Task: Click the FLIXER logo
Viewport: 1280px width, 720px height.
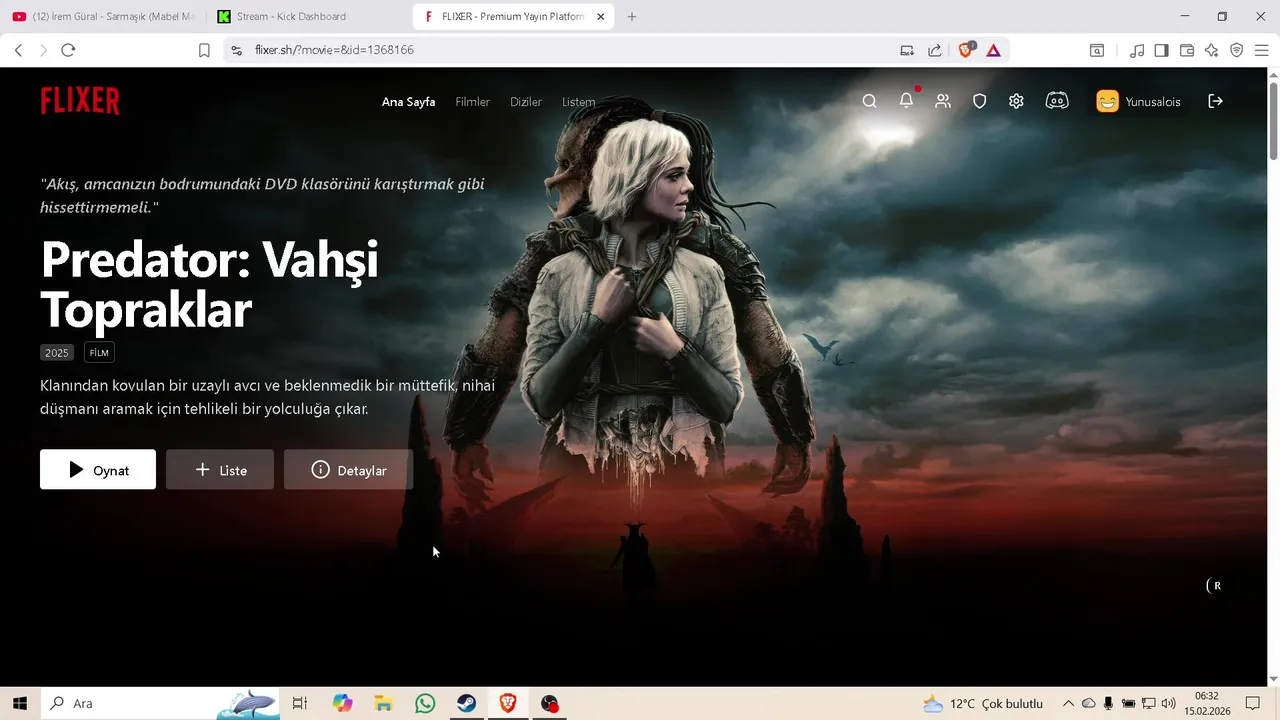Action: (80, 101)
